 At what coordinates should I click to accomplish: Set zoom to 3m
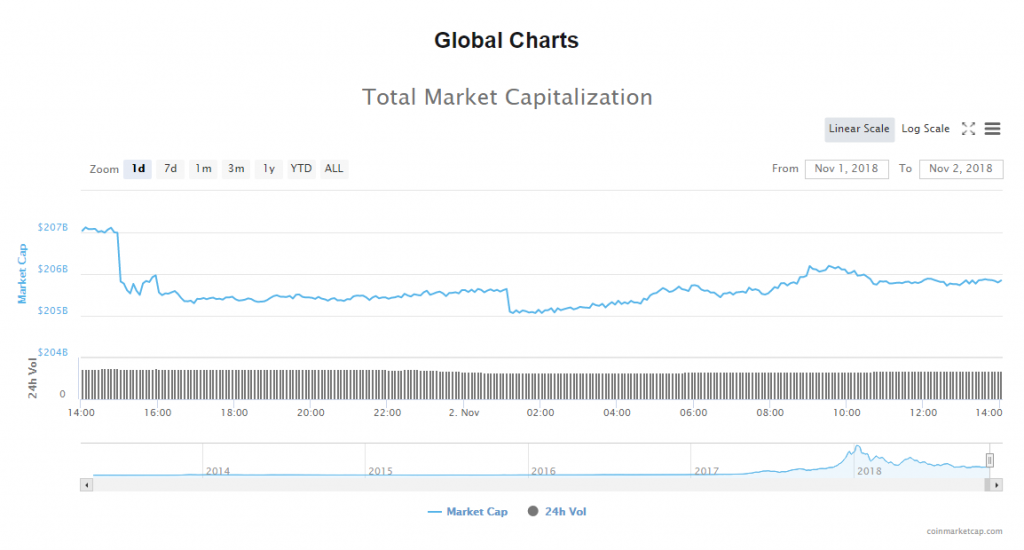236,169
